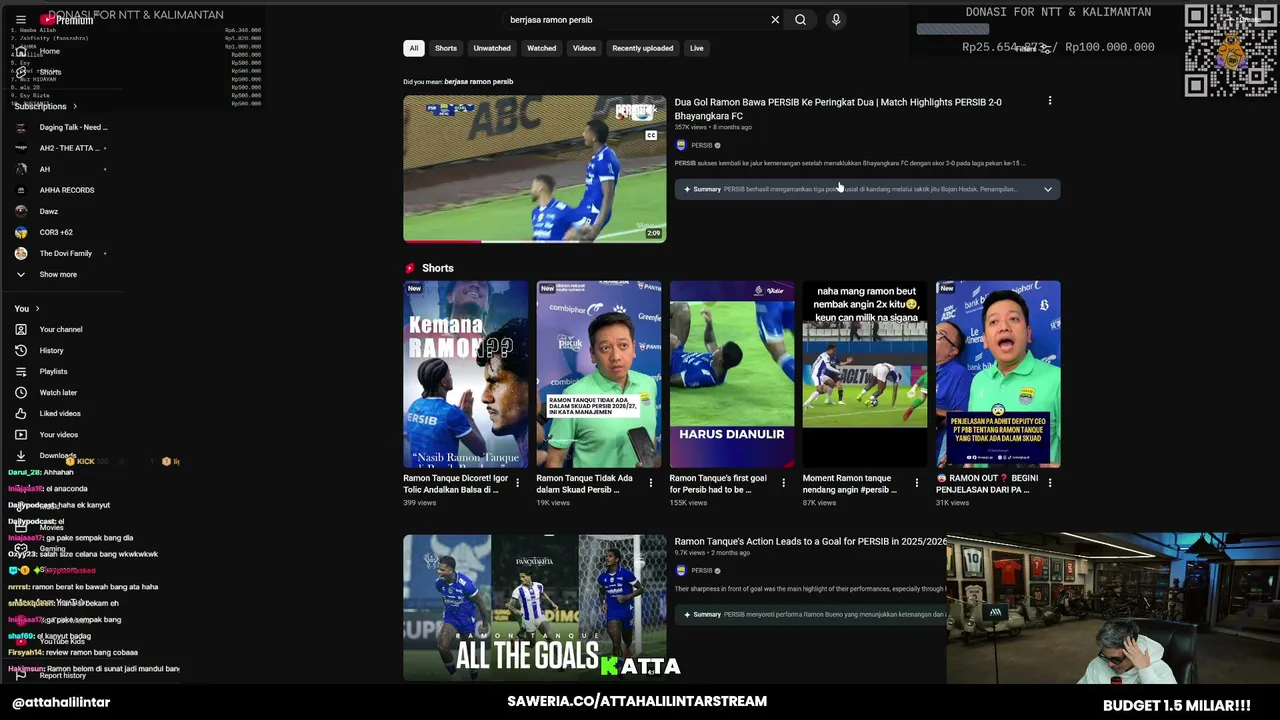
Task: Show more subscriptions in sidebar
Action: coord(57,274)
